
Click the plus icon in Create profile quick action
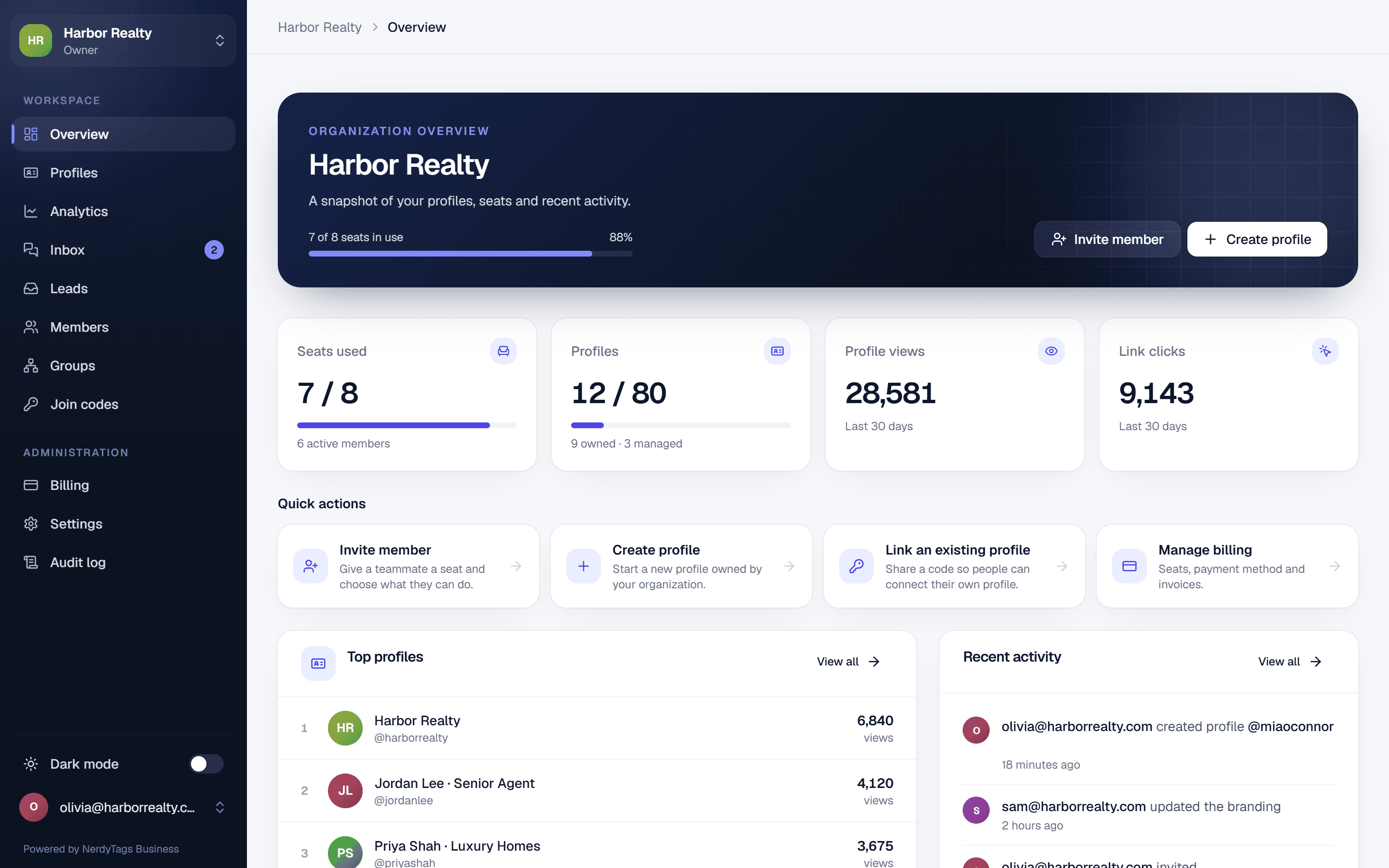583,566
